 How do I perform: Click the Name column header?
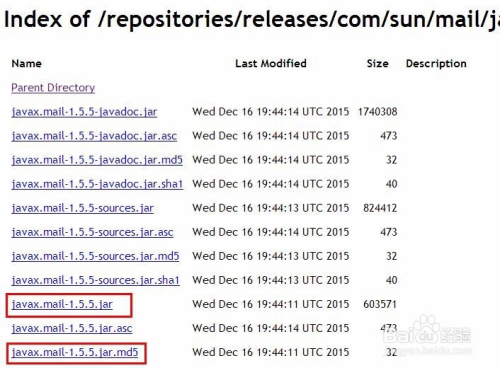click(x=27, y=63)
